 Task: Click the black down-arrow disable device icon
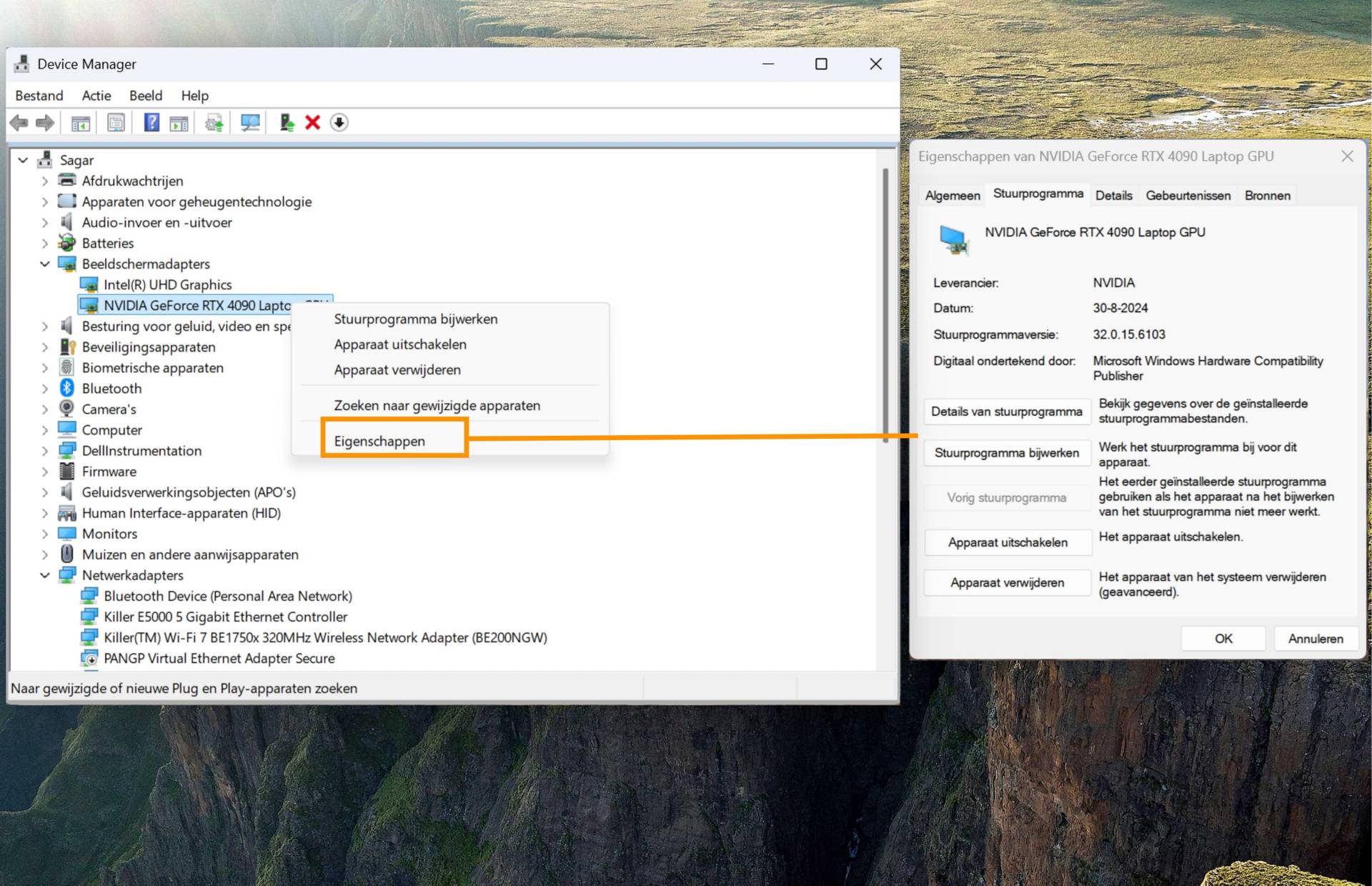click(x=339, y=123)
